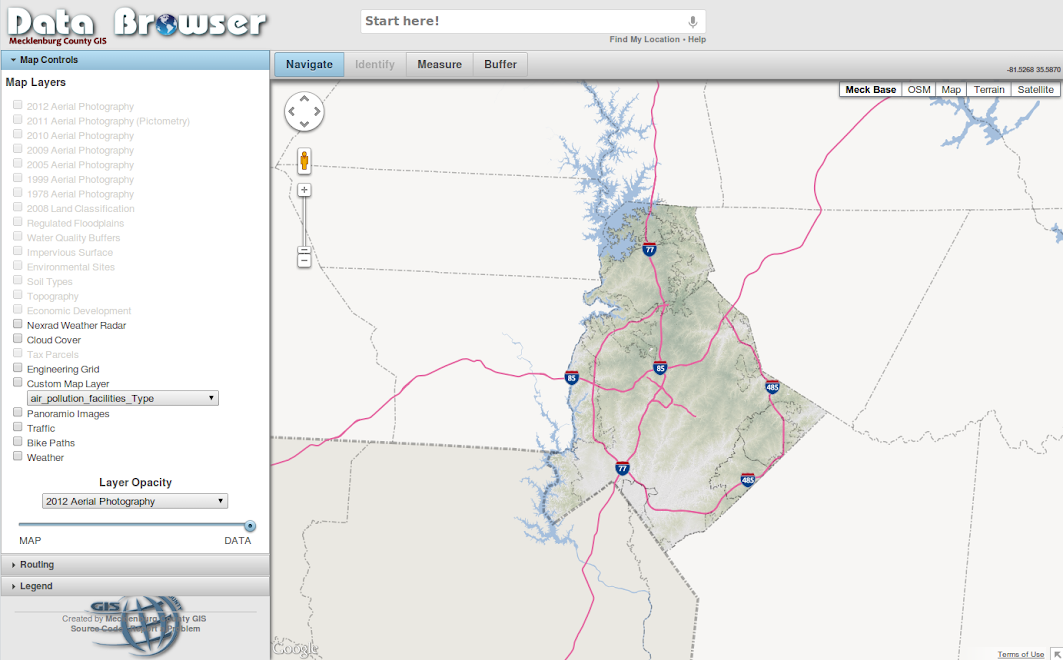Toggle the 2008 Land Classification checkbox
This screenshot has width=1063, height=660.
(18, 207)
